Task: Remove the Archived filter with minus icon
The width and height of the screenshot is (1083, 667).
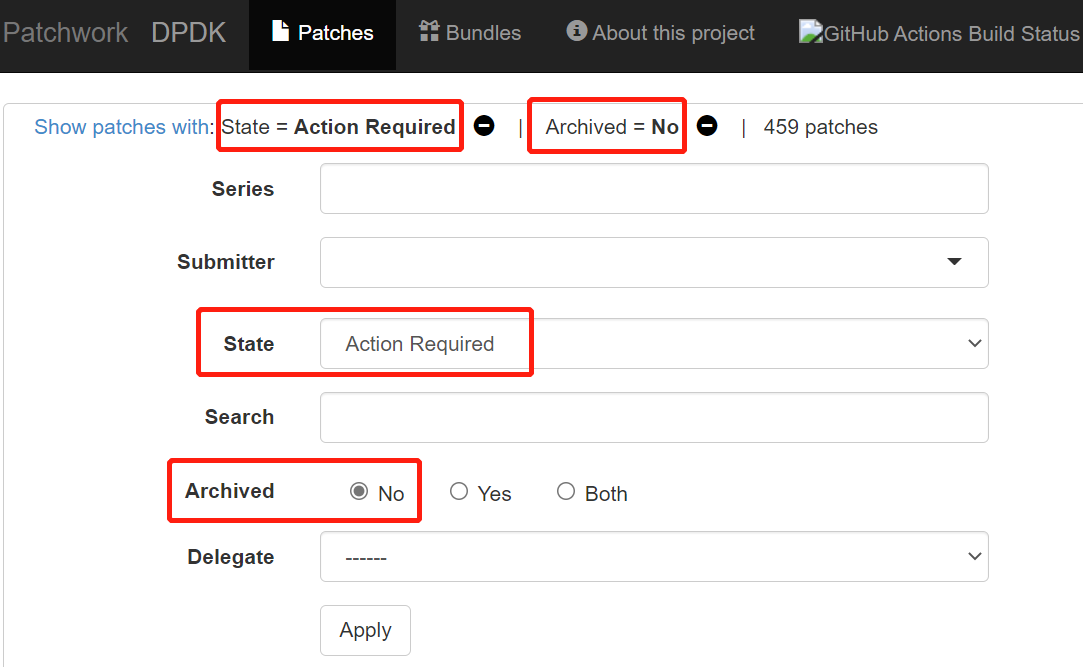Action: (707, 126)
